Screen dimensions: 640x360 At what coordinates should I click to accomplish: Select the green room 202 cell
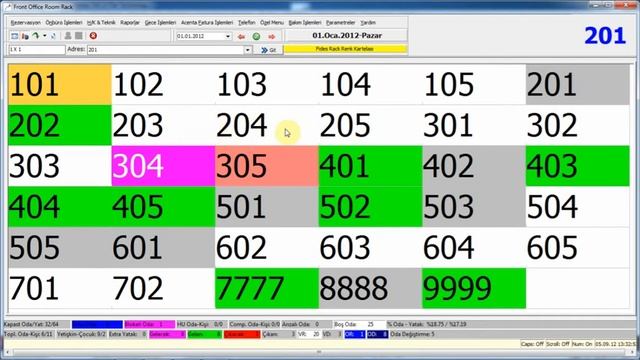point(60,125)
